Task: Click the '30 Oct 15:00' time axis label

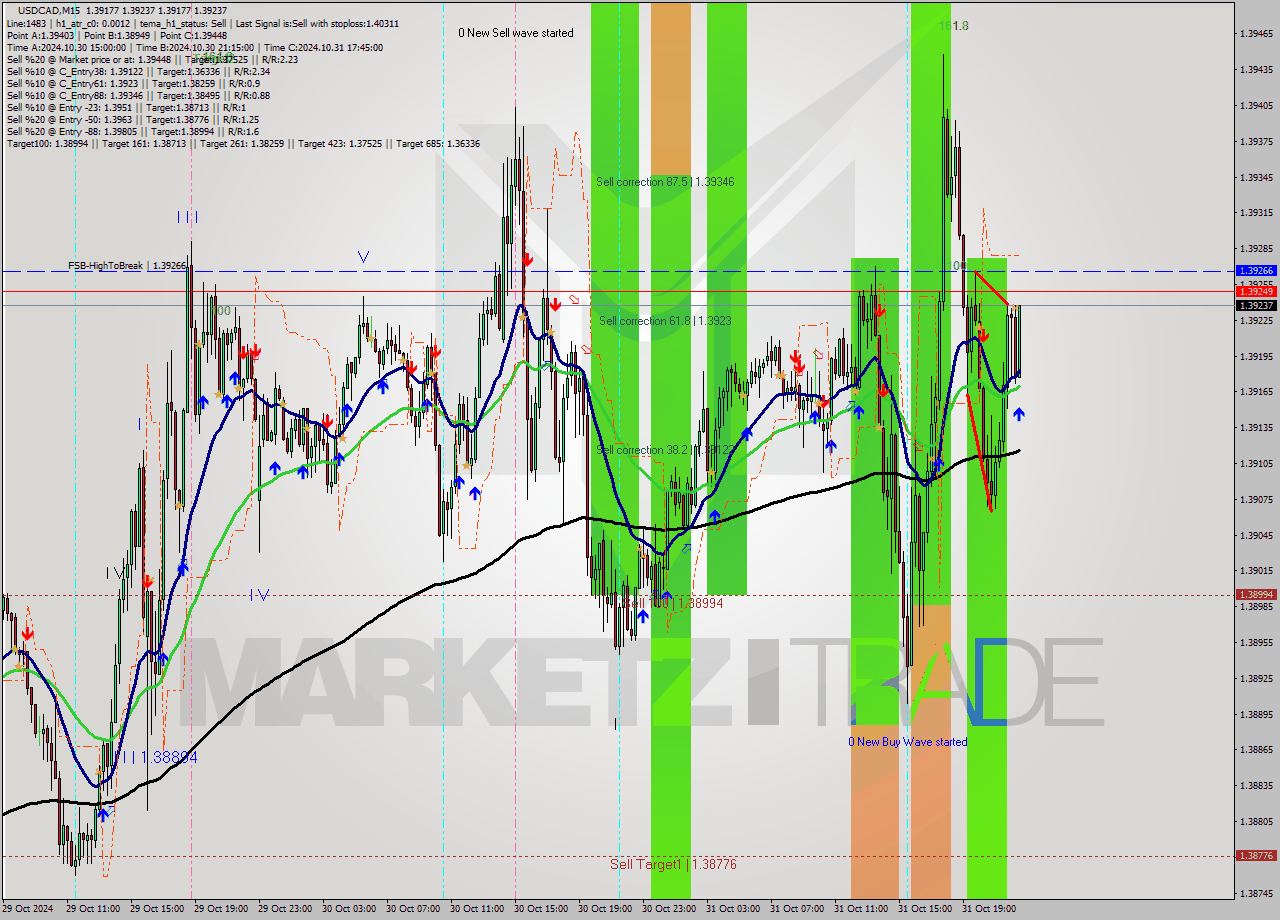Action: [541, 909]
